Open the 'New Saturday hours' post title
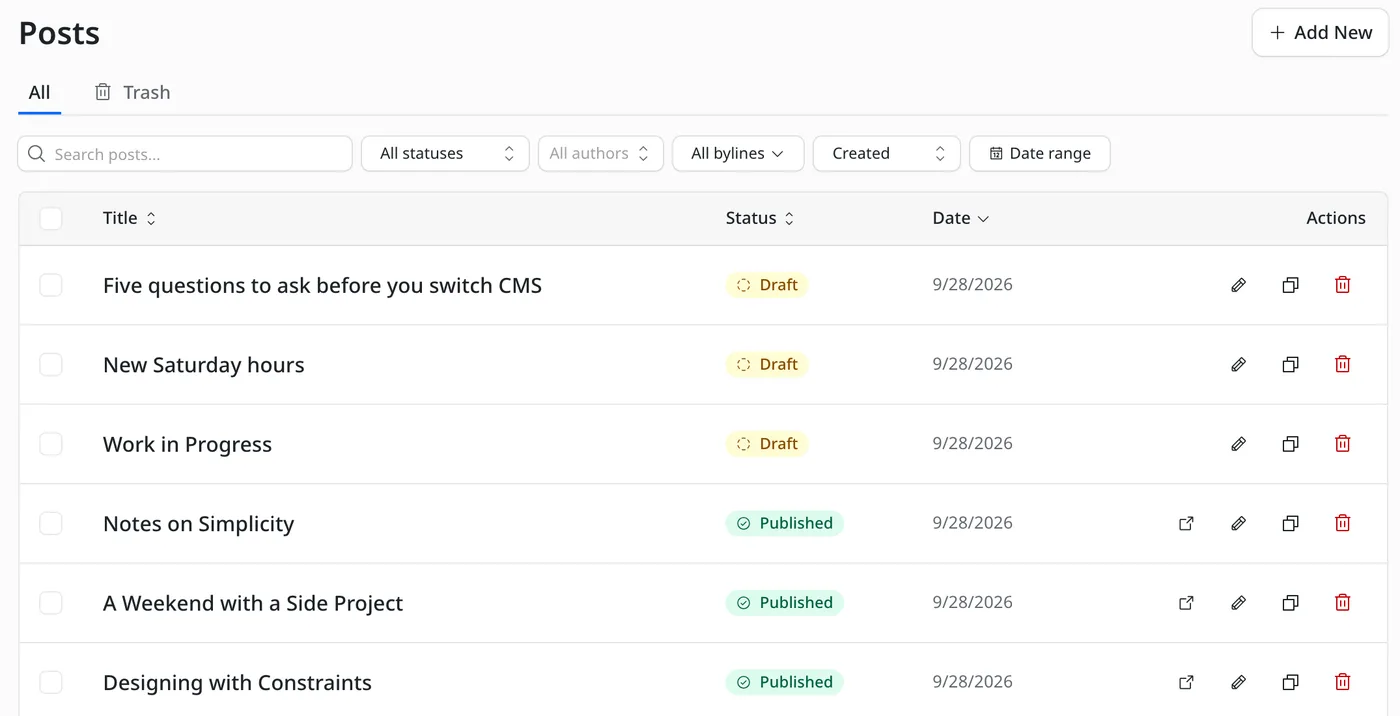The image size is (1400, 716). click(204, 365)
